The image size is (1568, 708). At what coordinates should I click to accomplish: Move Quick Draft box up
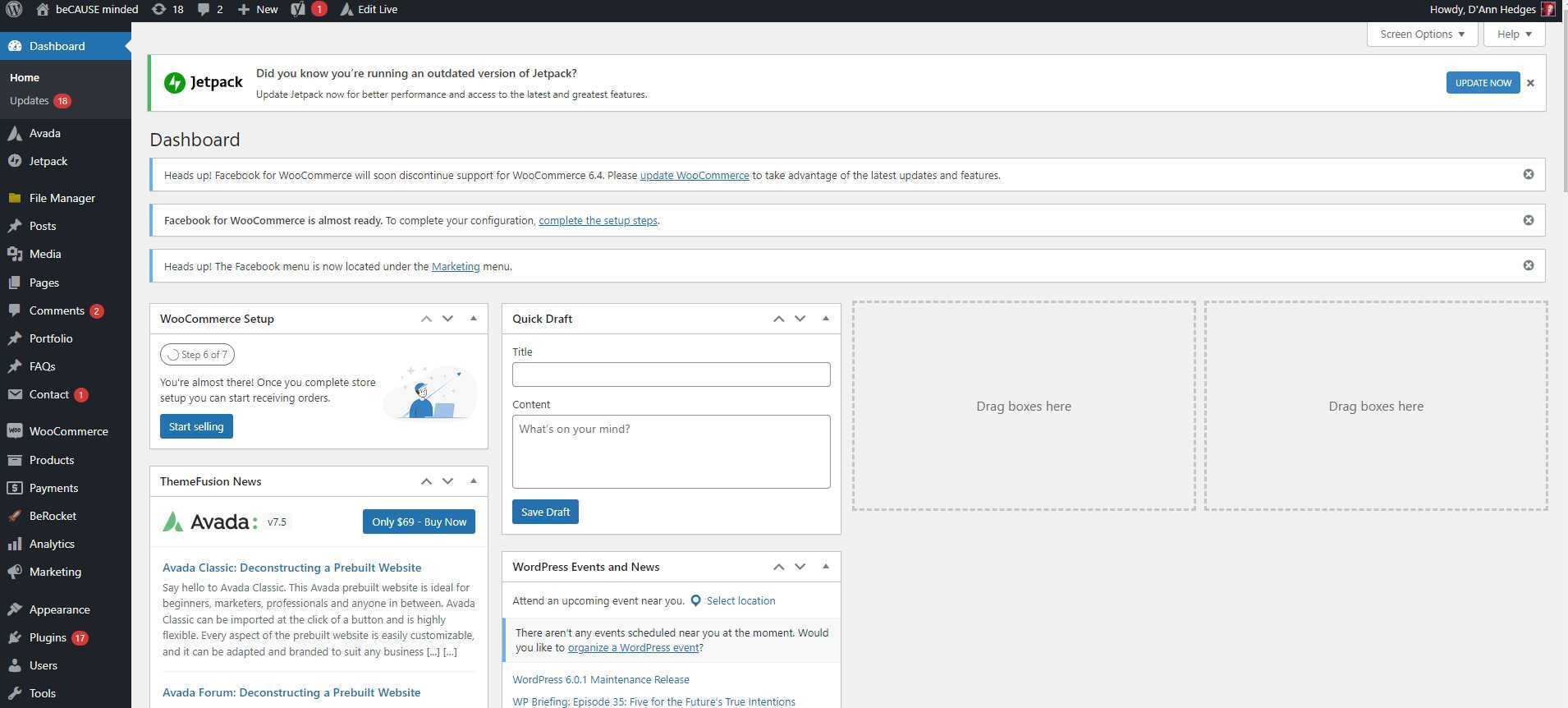coord(778,319)
